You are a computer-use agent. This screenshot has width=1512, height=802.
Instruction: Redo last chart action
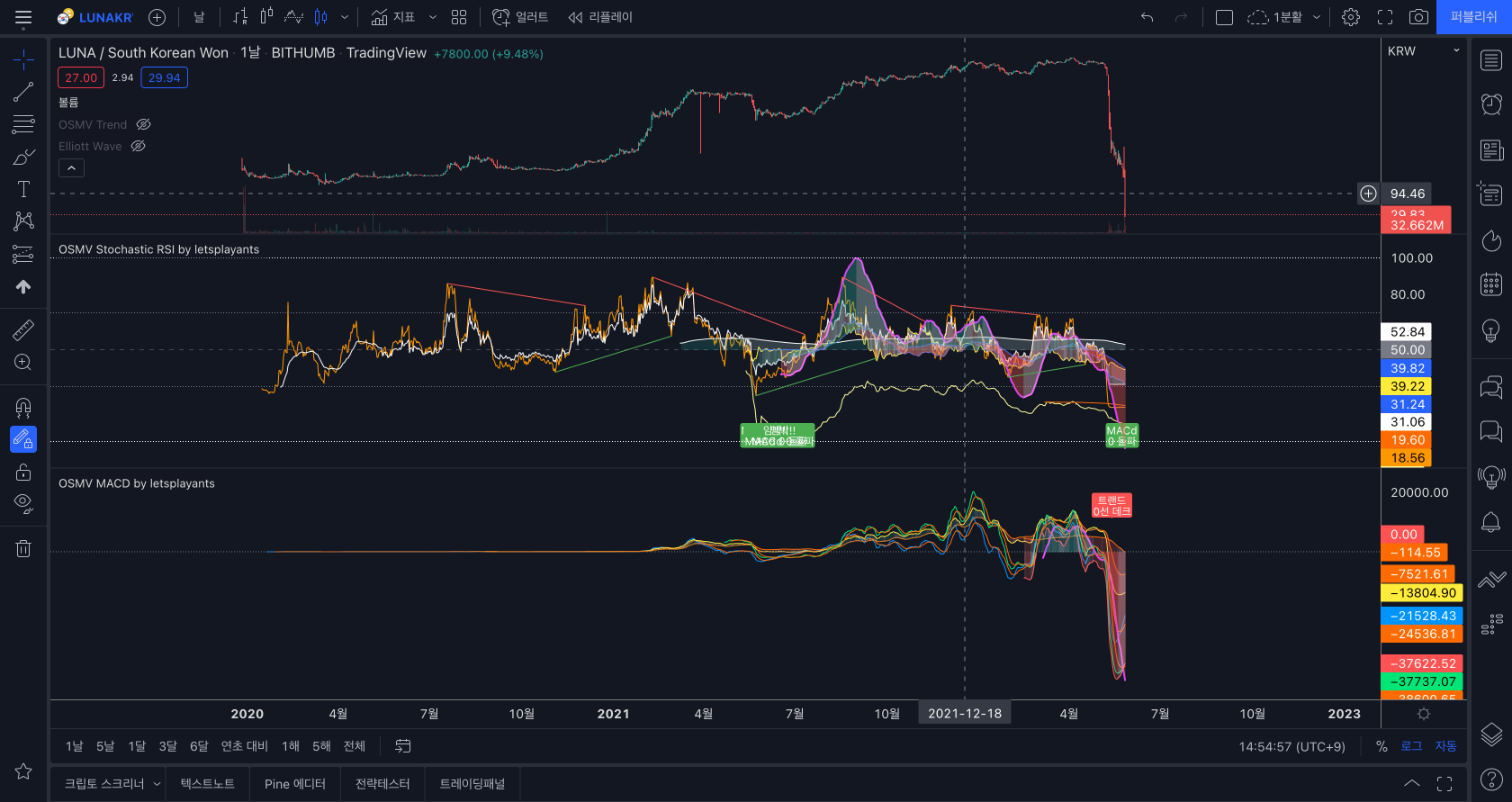(x=1182, y=17)
